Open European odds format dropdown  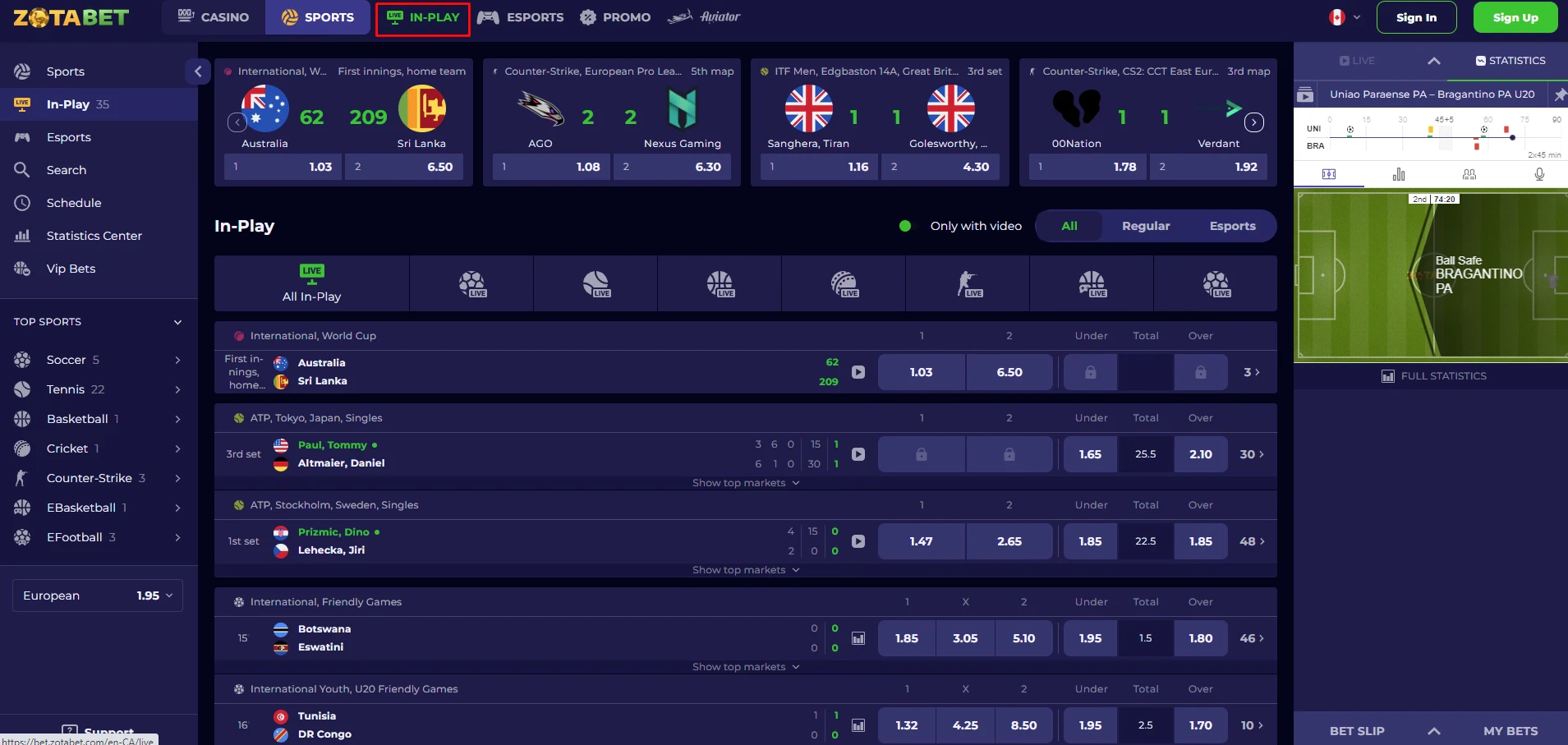[98, 596]
